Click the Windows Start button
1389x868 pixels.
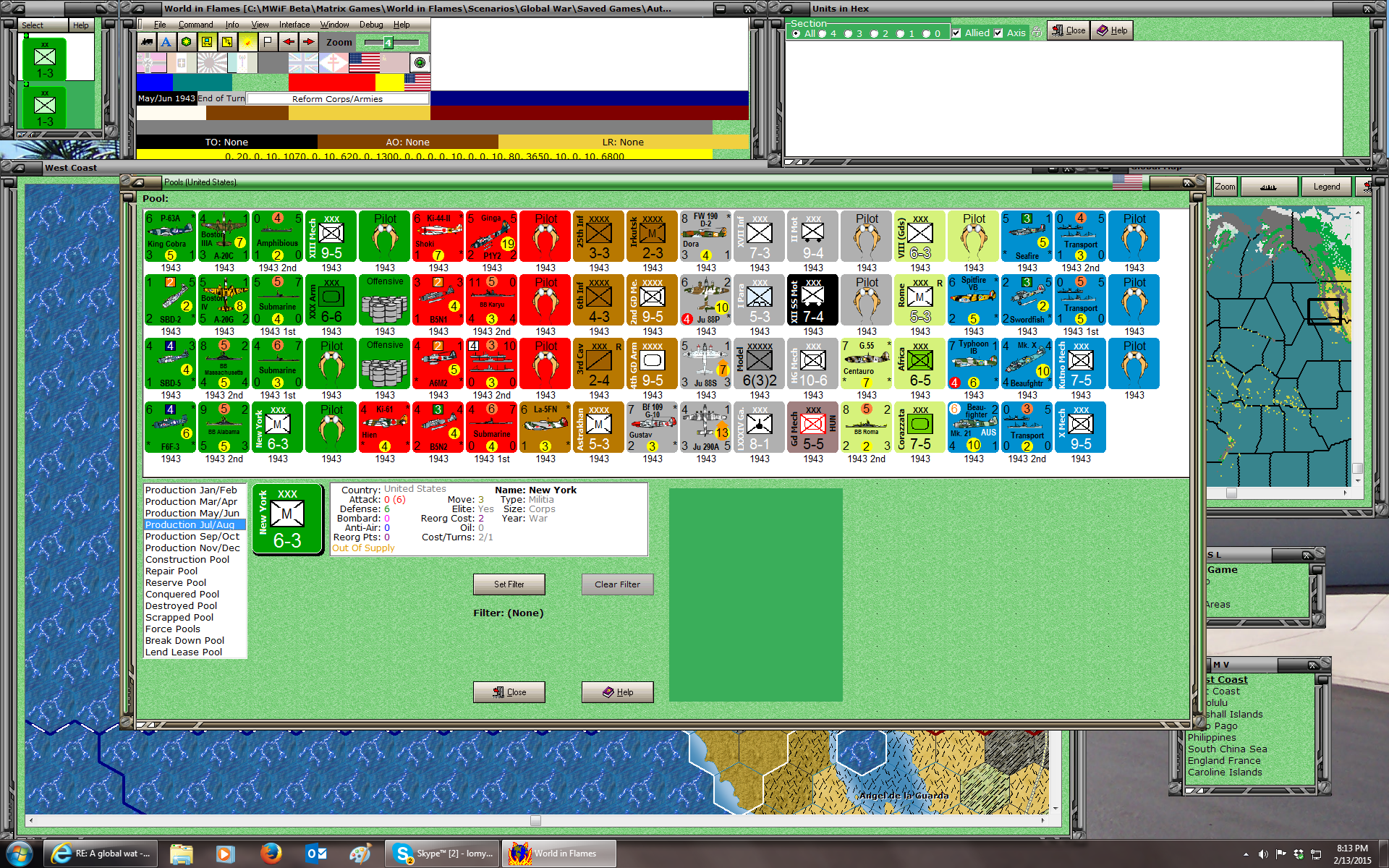click(19, 854)
